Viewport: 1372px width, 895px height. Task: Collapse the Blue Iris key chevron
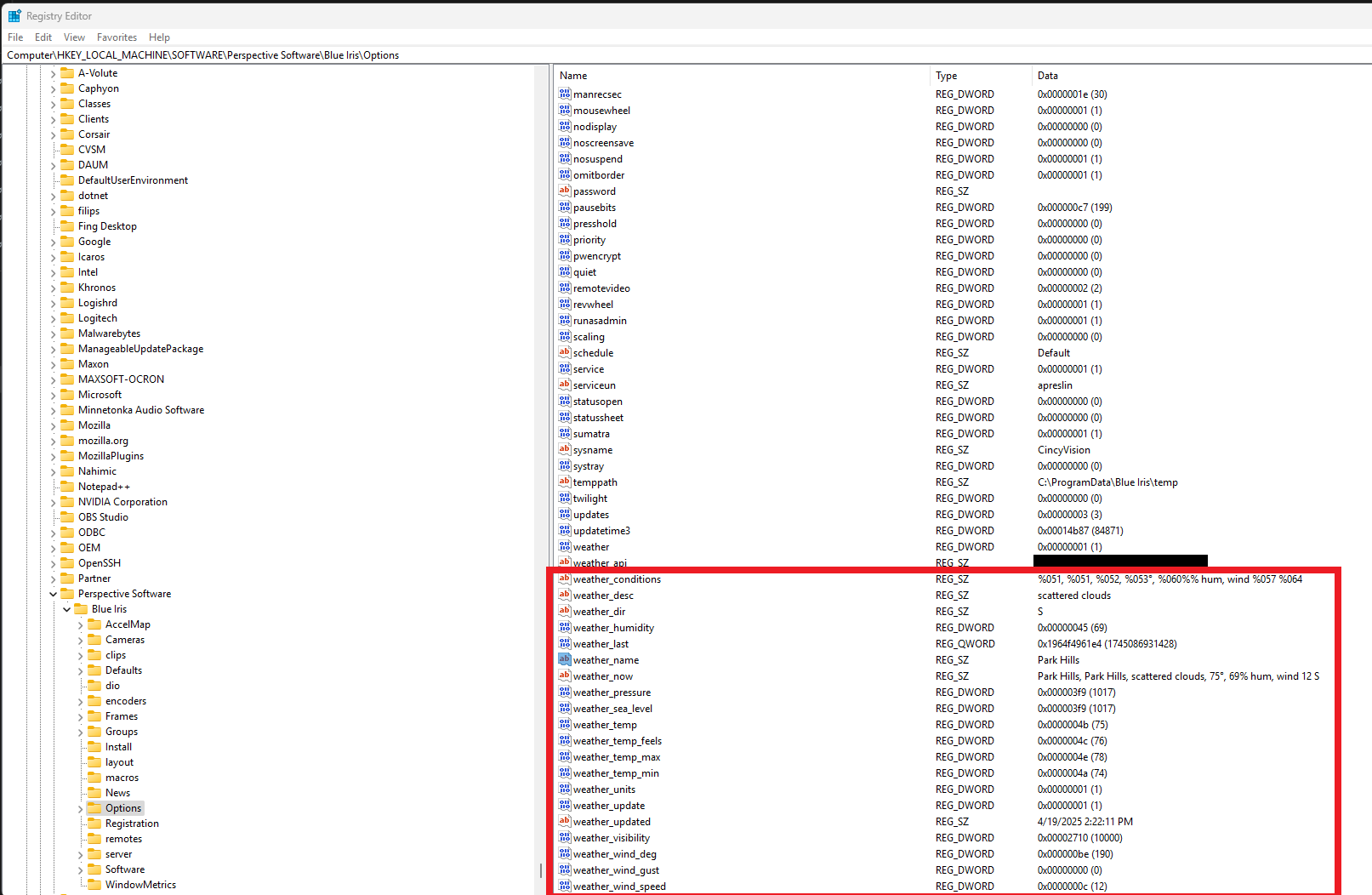coord(66,609)
